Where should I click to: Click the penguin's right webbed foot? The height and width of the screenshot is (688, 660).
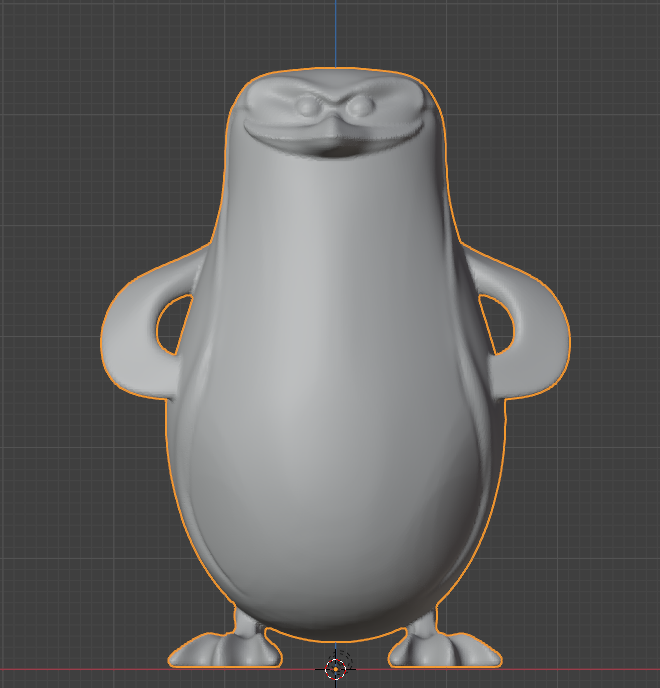click(445, 651)
